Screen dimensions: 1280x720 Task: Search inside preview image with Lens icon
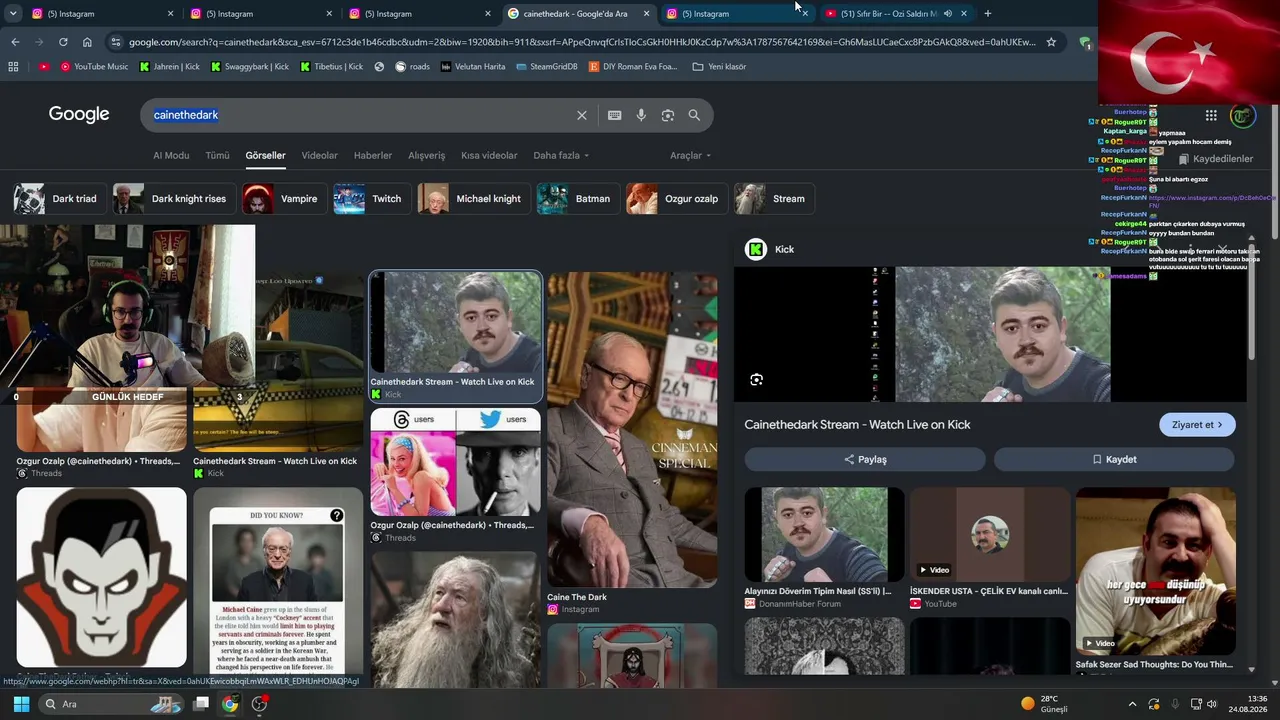click(756, 380)
